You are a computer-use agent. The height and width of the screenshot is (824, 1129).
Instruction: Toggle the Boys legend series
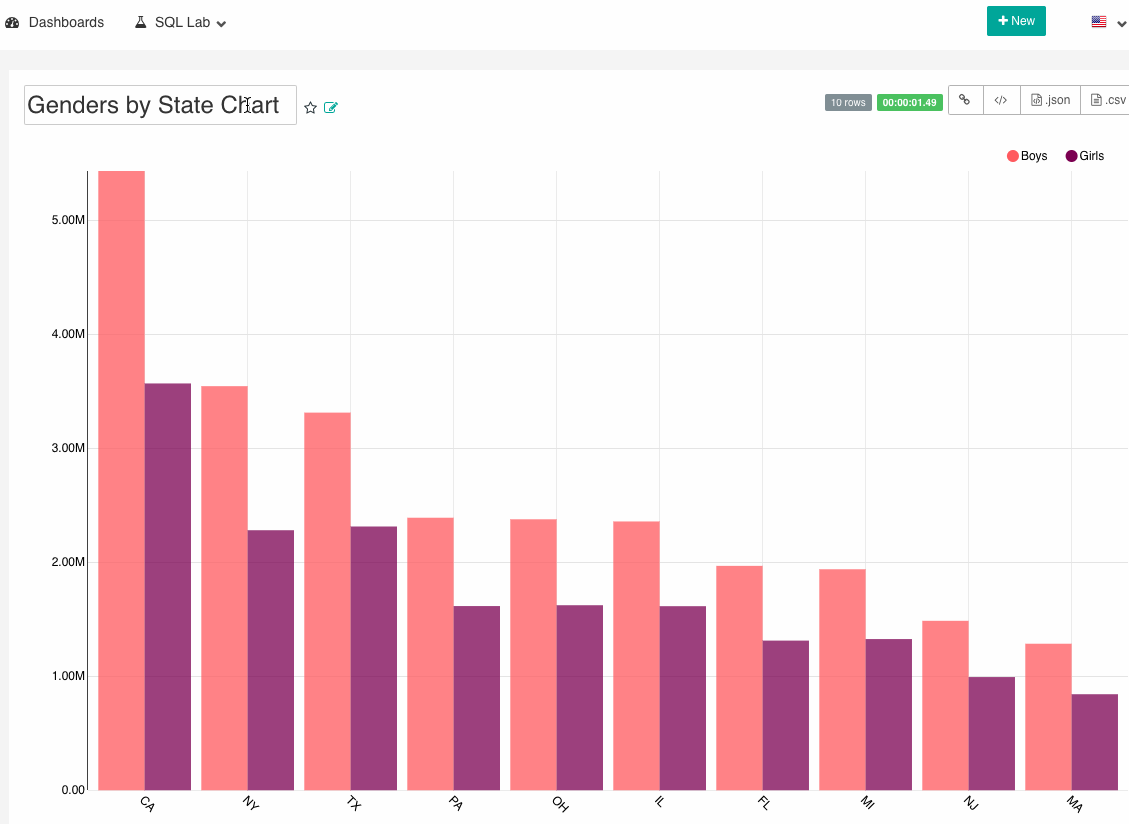pos(1027,156)
